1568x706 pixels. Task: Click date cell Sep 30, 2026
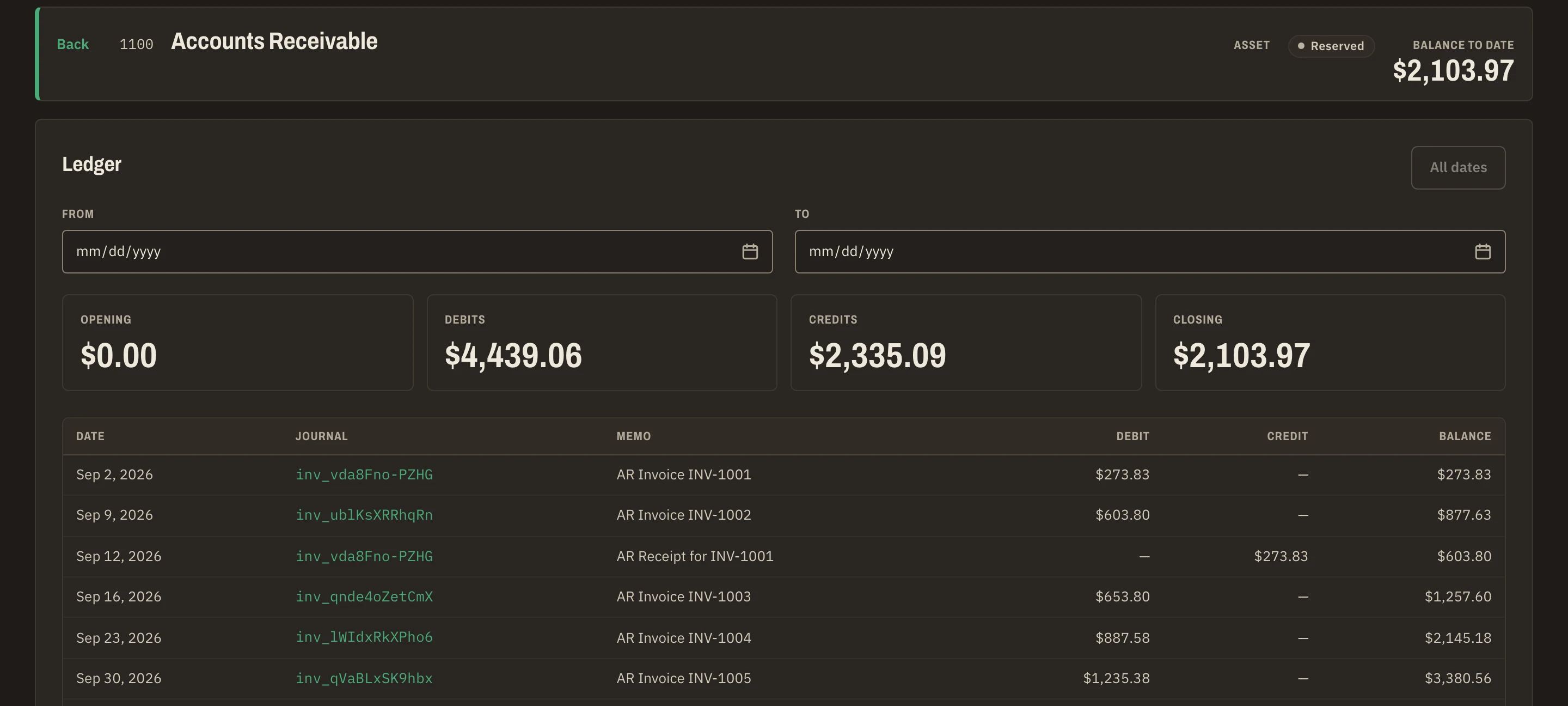[x=119, y=679]
